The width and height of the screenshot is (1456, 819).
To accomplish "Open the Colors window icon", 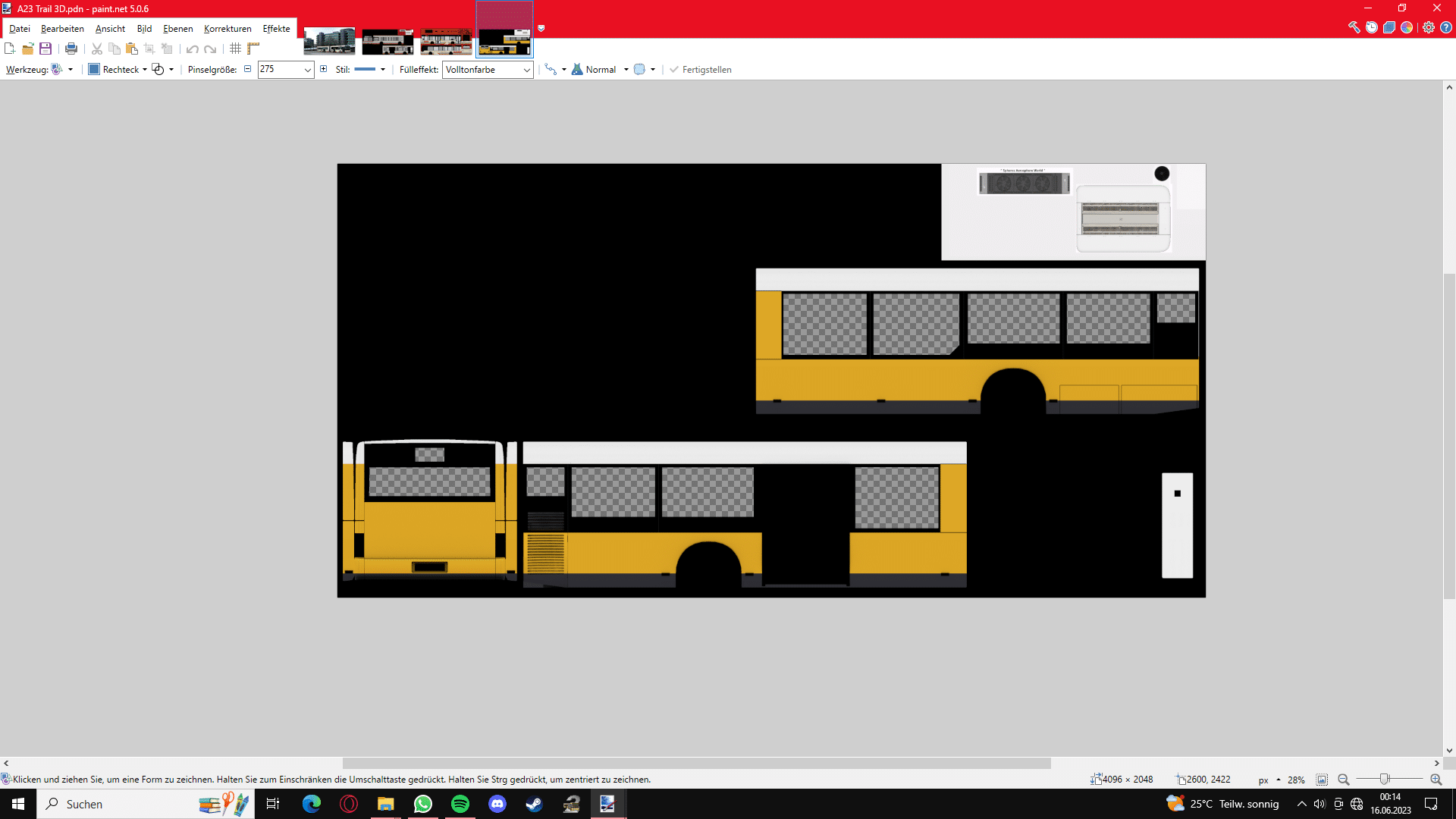I will tap(1407, 27).
